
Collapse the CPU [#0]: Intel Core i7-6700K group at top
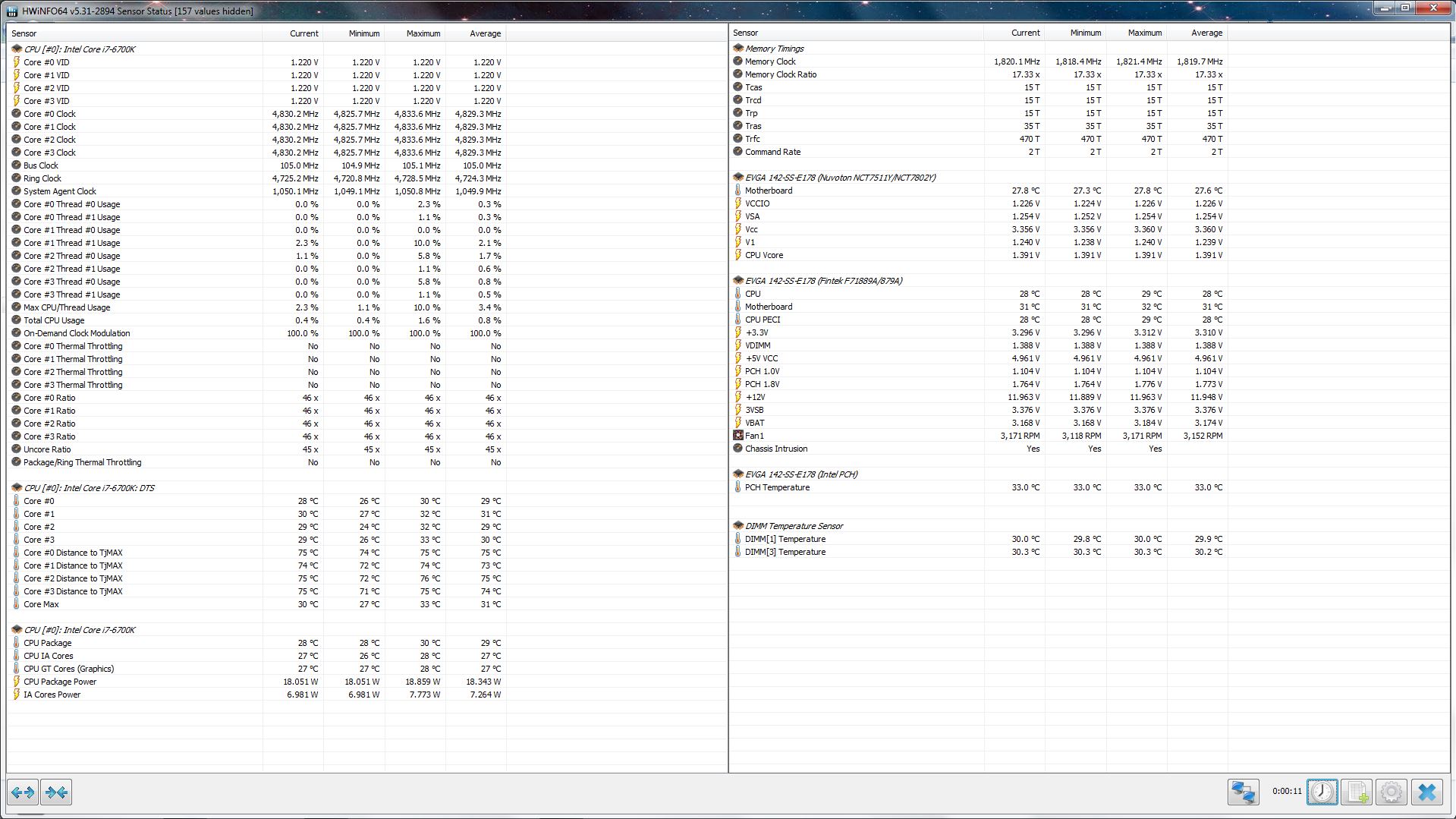pos(17,49)
